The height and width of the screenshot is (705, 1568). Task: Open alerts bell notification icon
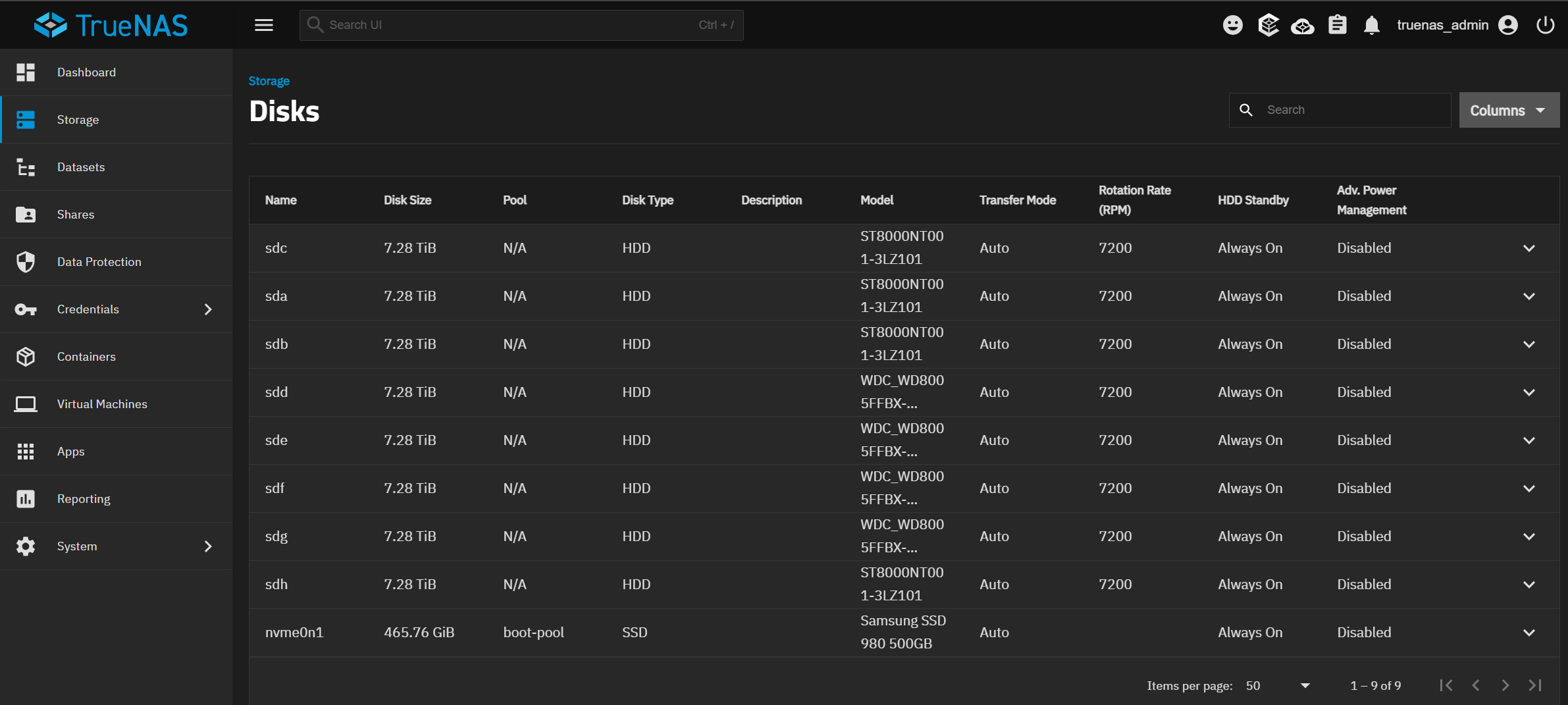click(1371, 25)
